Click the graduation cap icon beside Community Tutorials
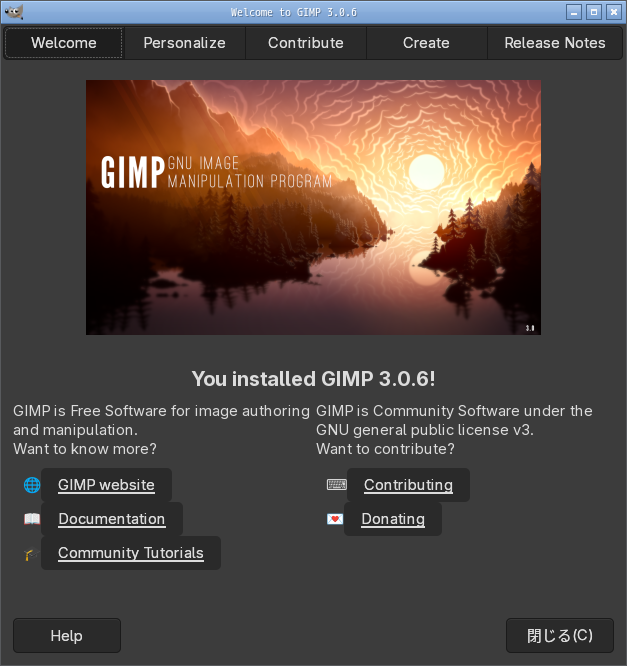Screen dimensions: 627x666 pos(32,553)
